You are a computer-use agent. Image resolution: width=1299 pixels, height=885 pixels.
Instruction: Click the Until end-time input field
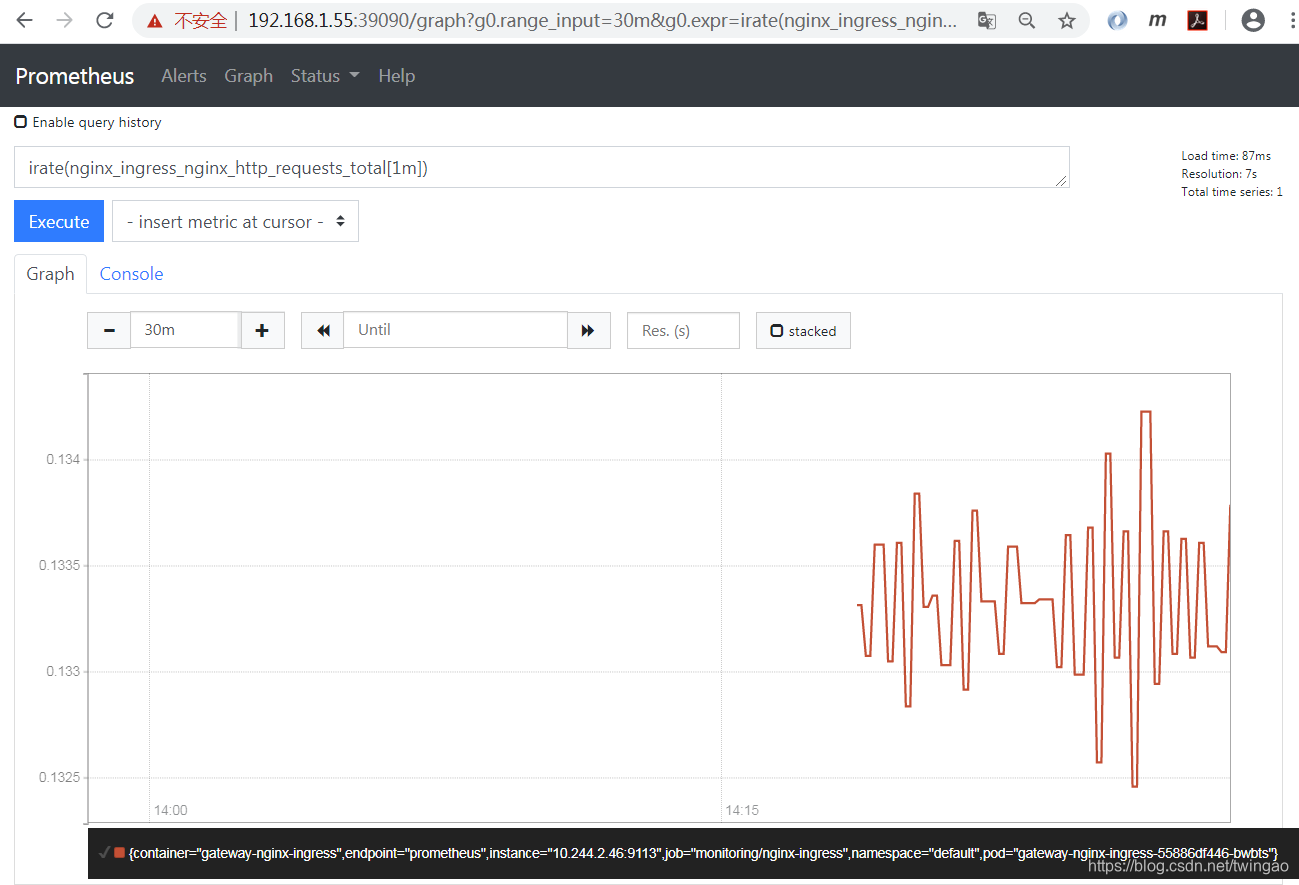[455, 330]
